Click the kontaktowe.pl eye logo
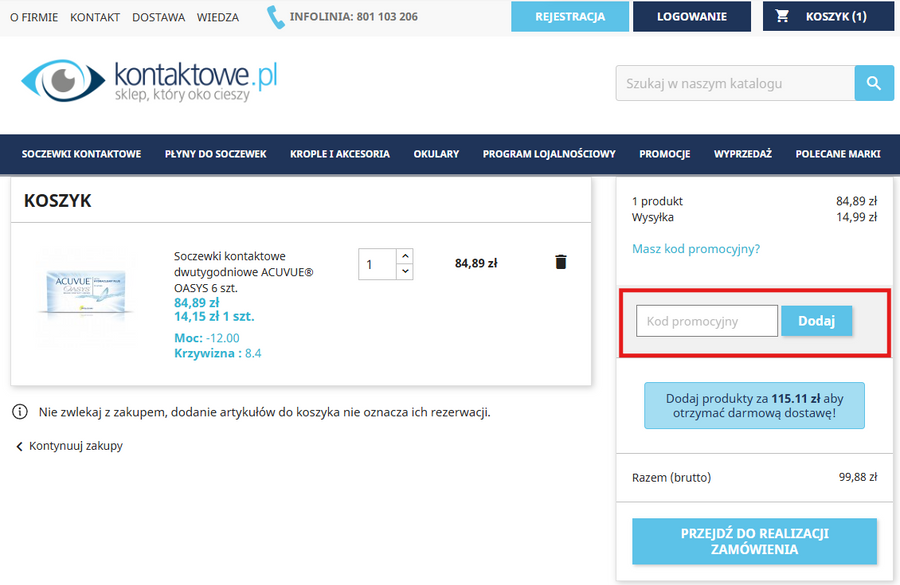This screenshot has height=585, width=900. pos(148,81)
